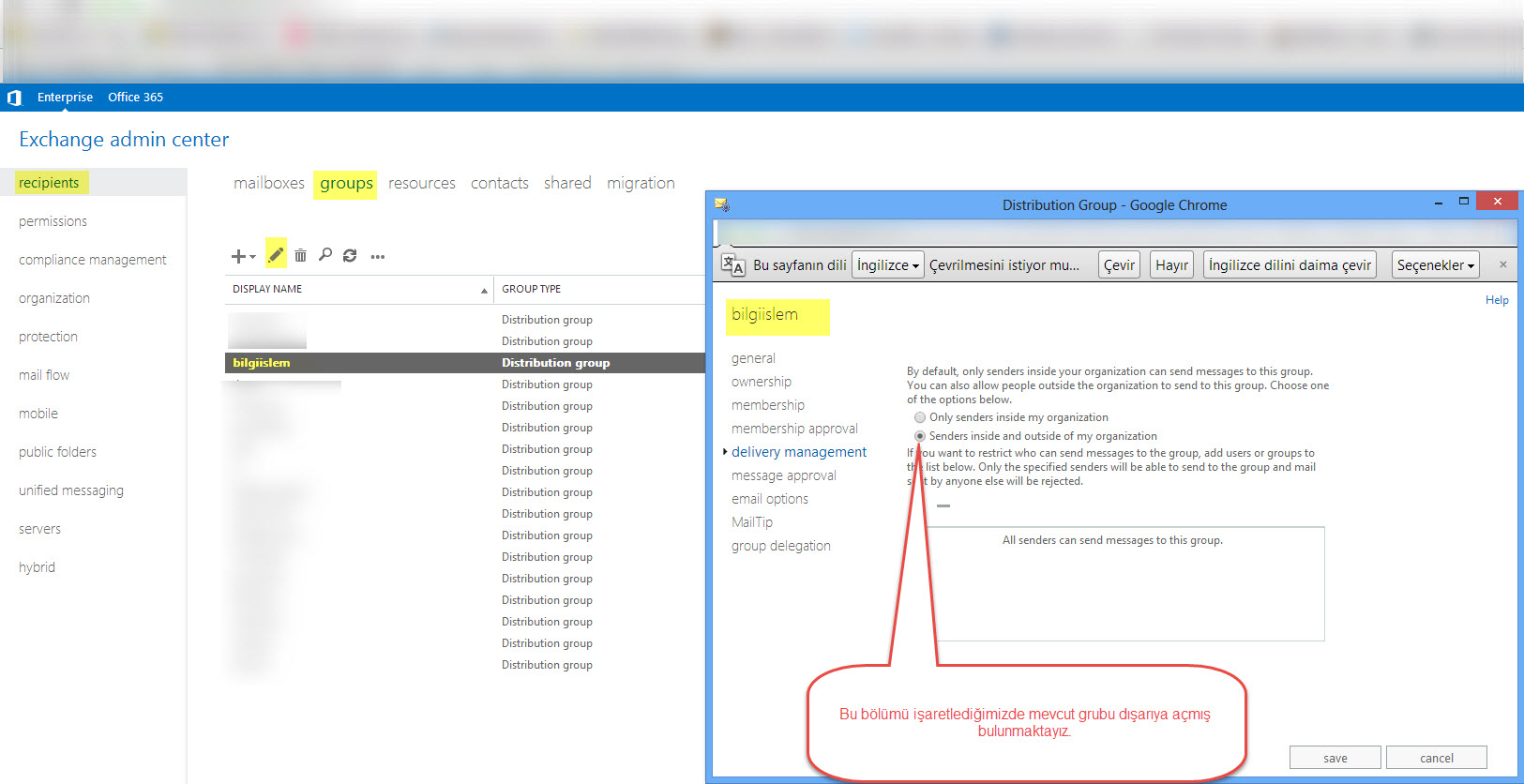Open message approval page

point(784,475)
